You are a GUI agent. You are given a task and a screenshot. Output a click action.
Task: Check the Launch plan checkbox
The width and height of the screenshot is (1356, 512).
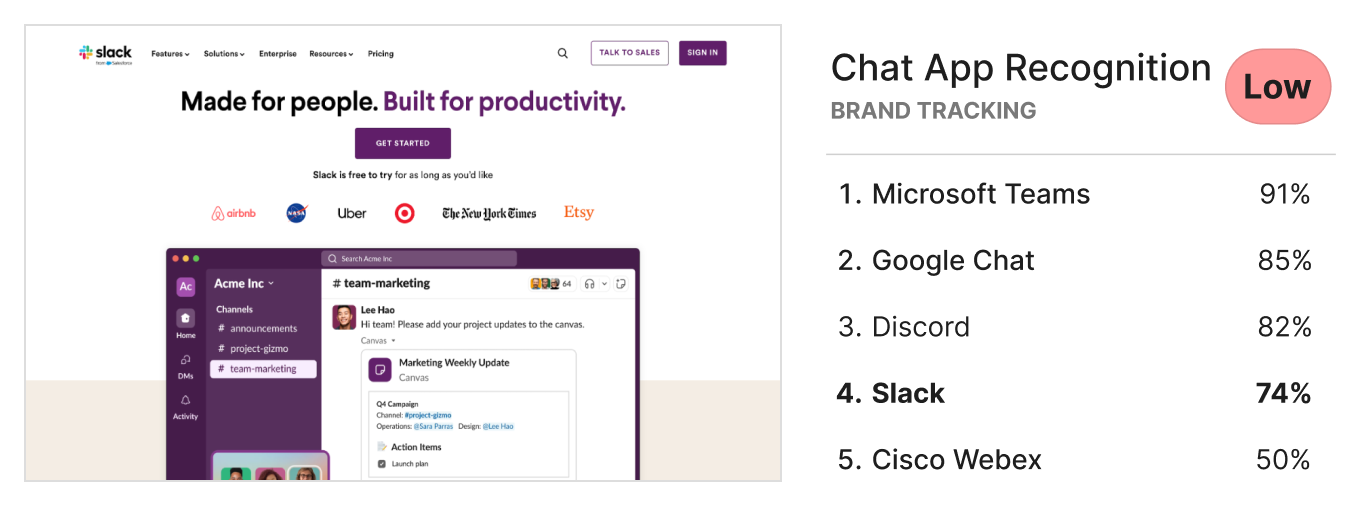[x=381, y=464]
